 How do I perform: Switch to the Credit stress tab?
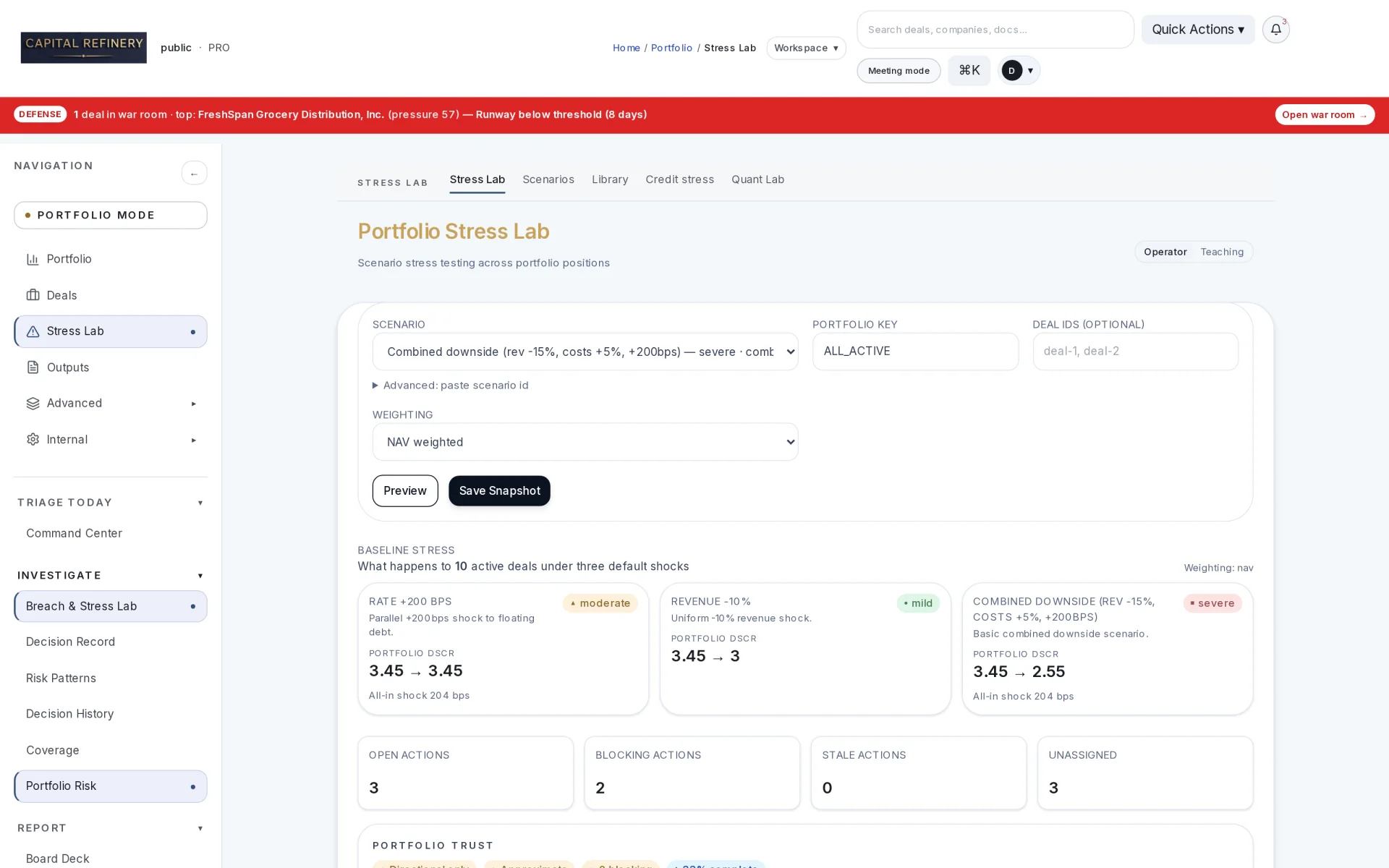click(679, 179)
